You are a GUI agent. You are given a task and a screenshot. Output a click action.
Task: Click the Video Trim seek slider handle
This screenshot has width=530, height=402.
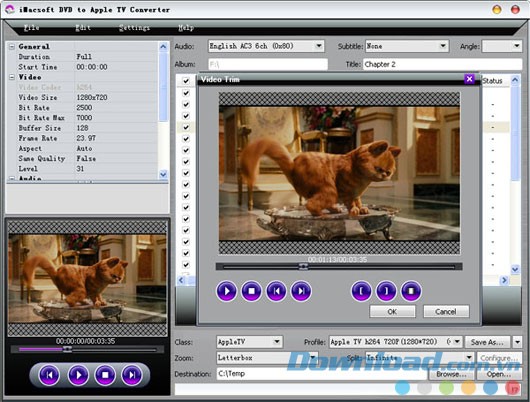point(303,267)
